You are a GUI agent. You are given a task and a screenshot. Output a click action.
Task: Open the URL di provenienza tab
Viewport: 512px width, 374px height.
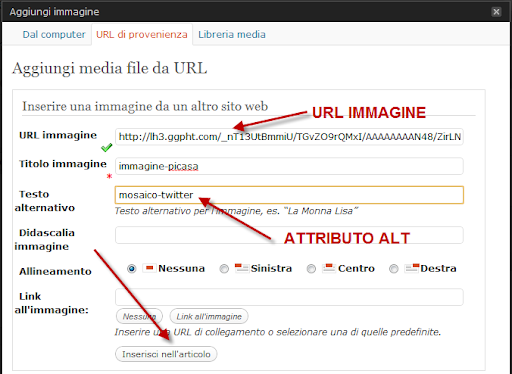[142, 34]
